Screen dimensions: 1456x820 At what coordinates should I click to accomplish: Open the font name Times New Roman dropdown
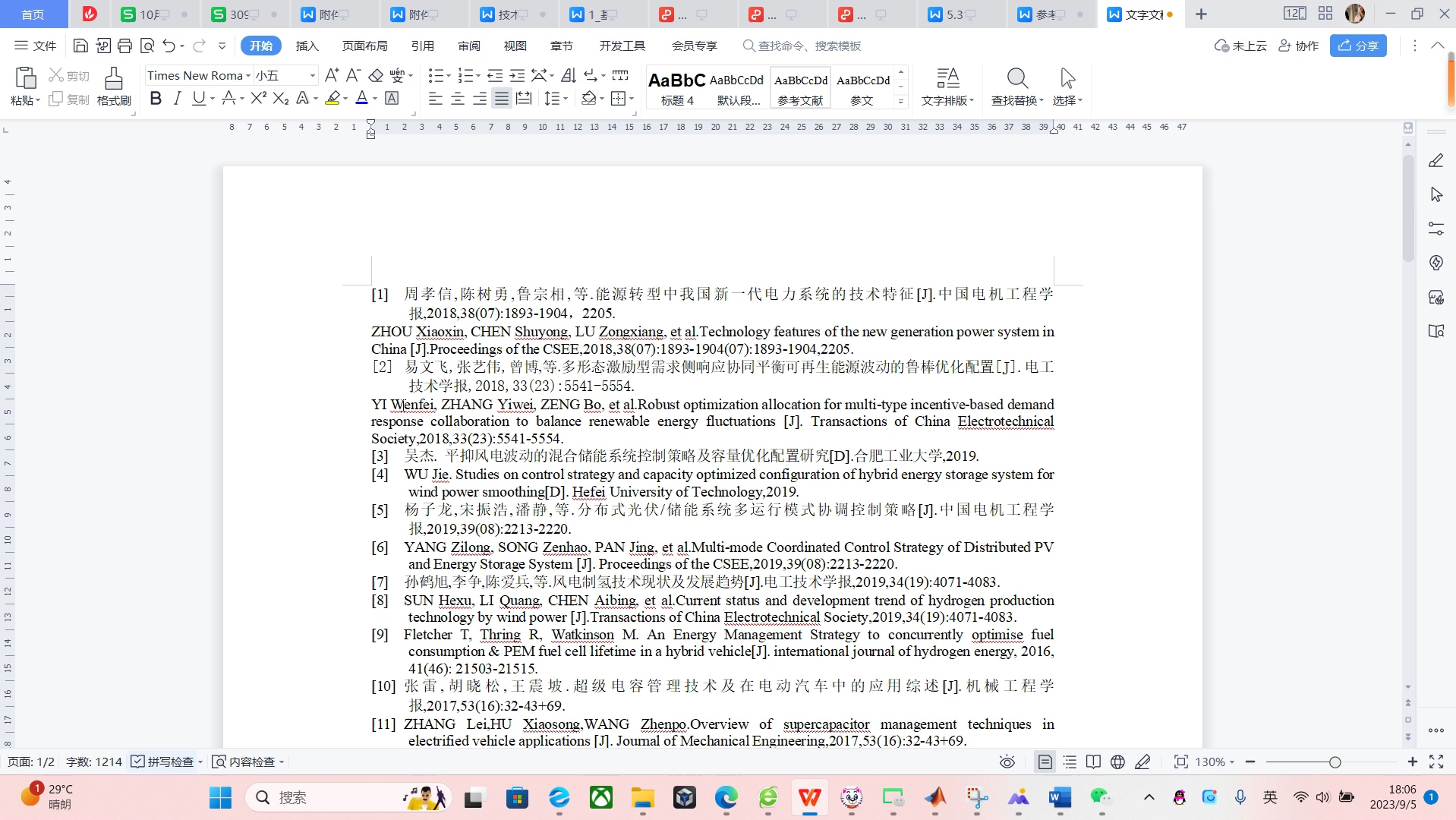tap(247, 75)
